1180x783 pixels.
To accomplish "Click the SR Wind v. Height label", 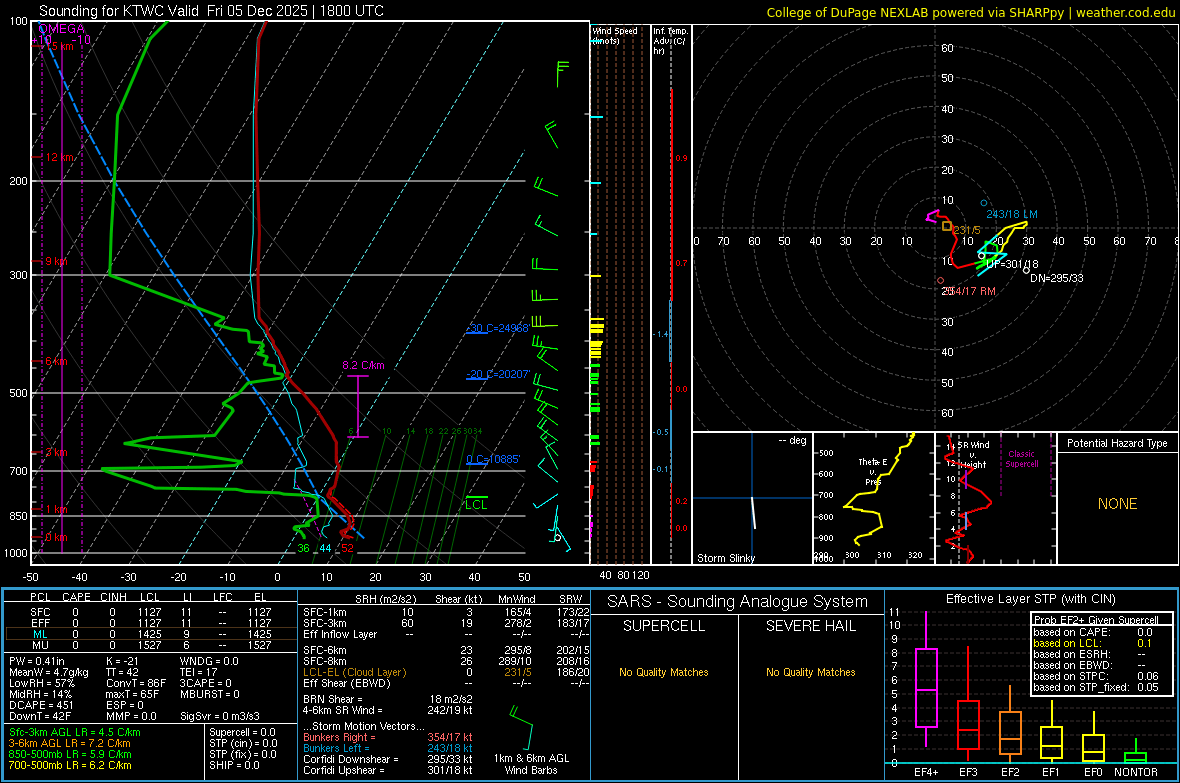I will pyautogui.click(x=972, y=455).
